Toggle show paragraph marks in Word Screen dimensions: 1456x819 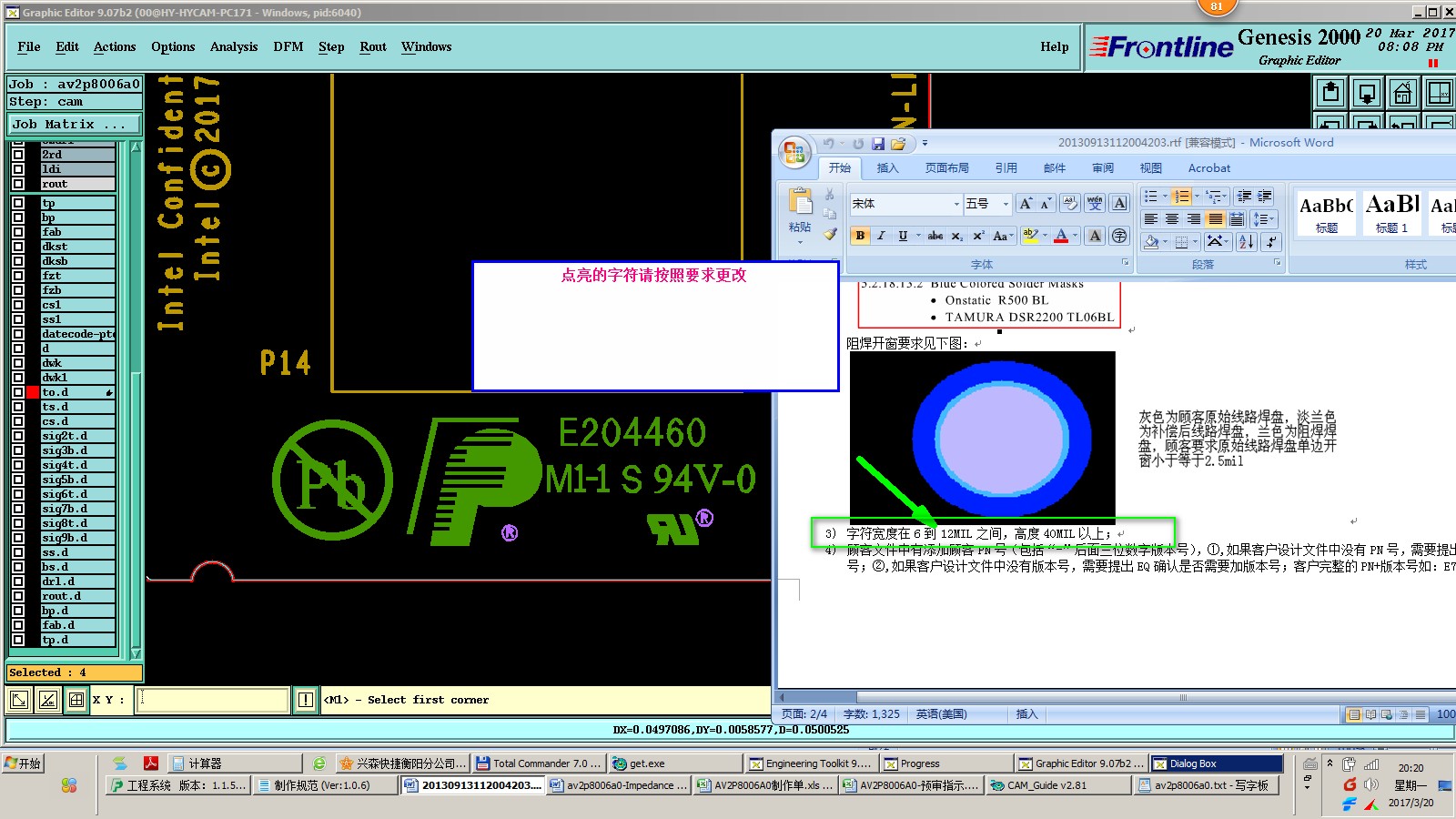(1271, 241)
